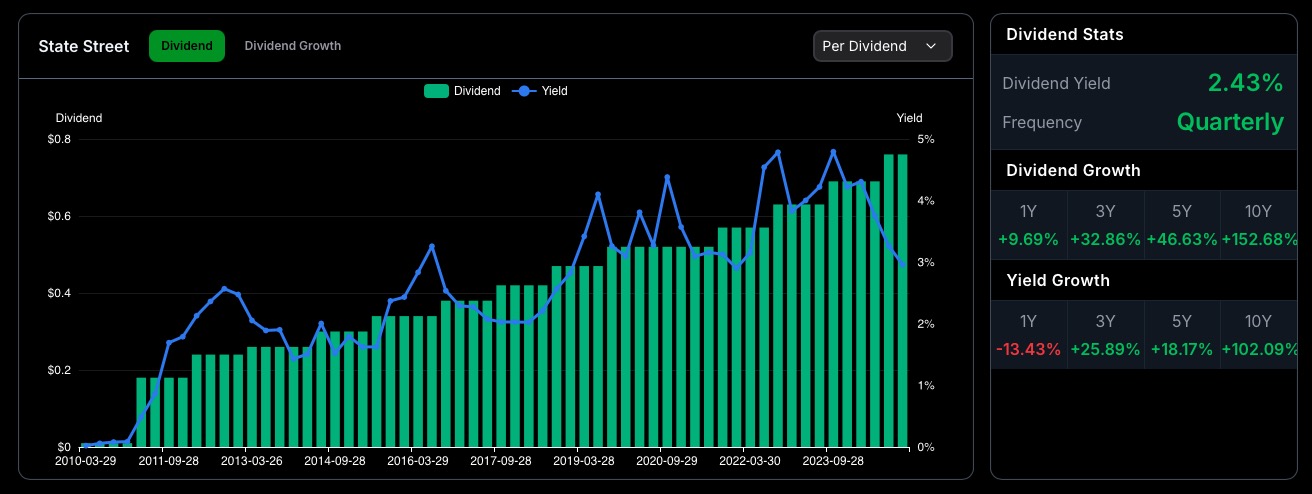The height and width of the screenshot is (494, 1312).
Task: Toggle the Yield series in legend
Action: tap(541, 91)
